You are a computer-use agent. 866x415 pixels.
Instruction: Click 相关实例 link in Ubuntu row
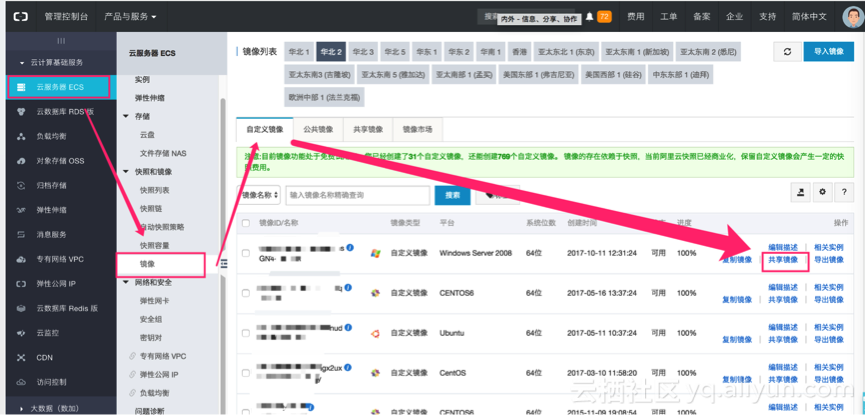829,327
